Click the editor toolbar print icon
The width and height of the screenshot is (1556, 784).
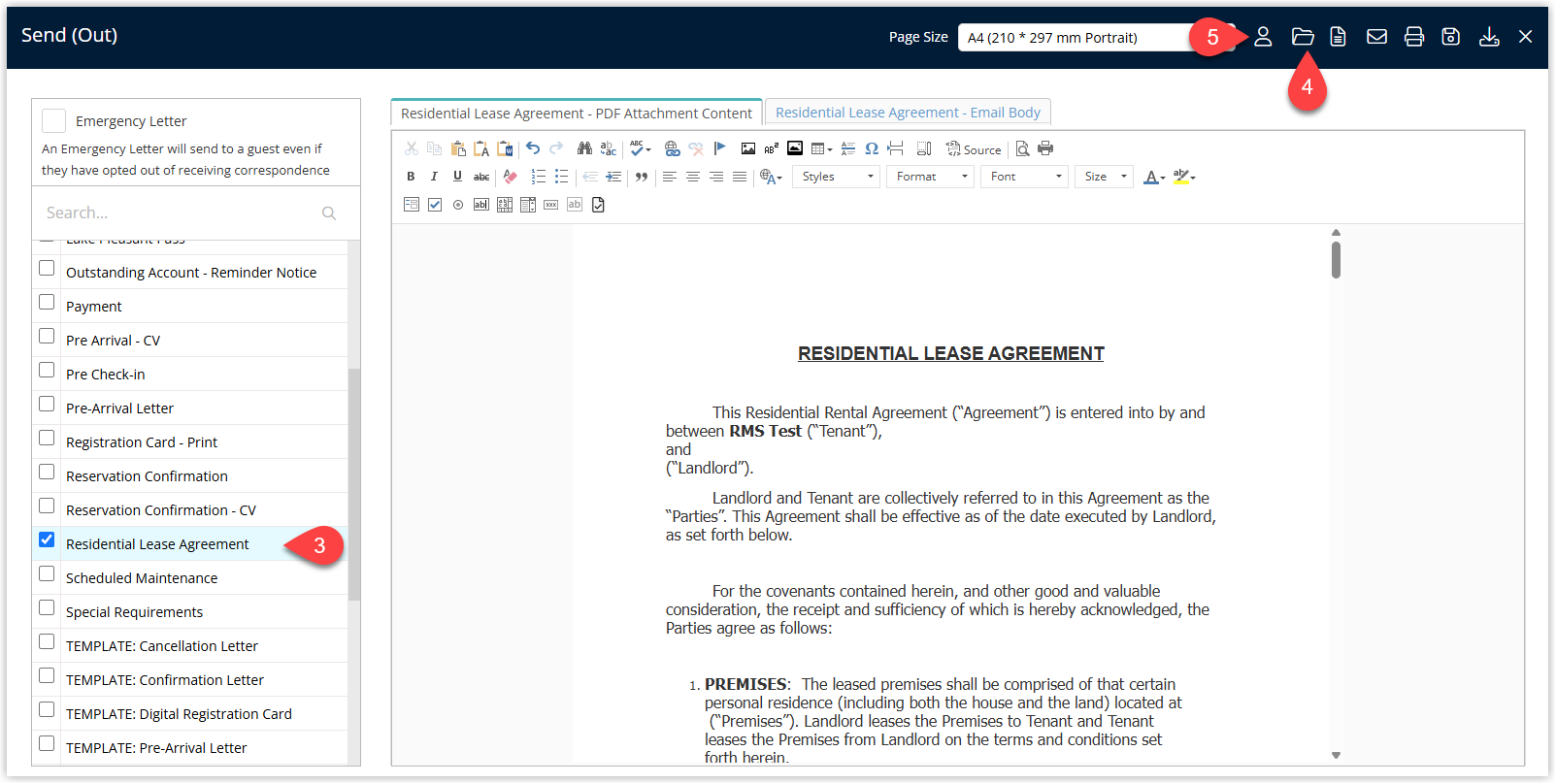(1045, 148)
